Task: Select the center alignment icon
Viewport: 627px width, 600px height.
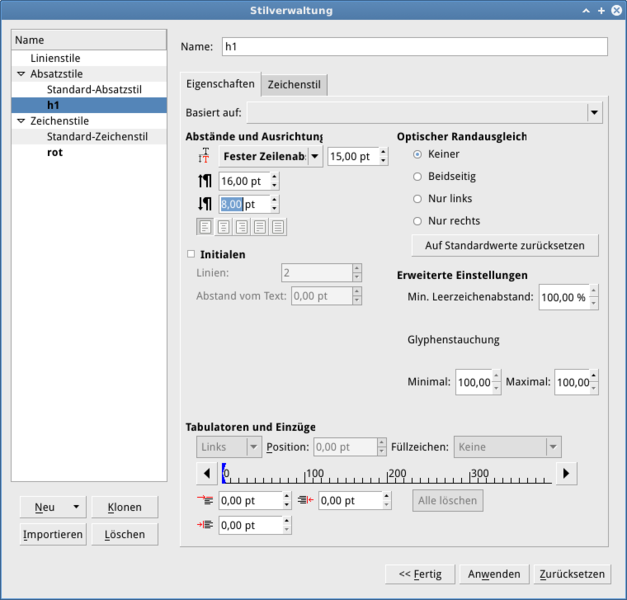Action: 223,227
